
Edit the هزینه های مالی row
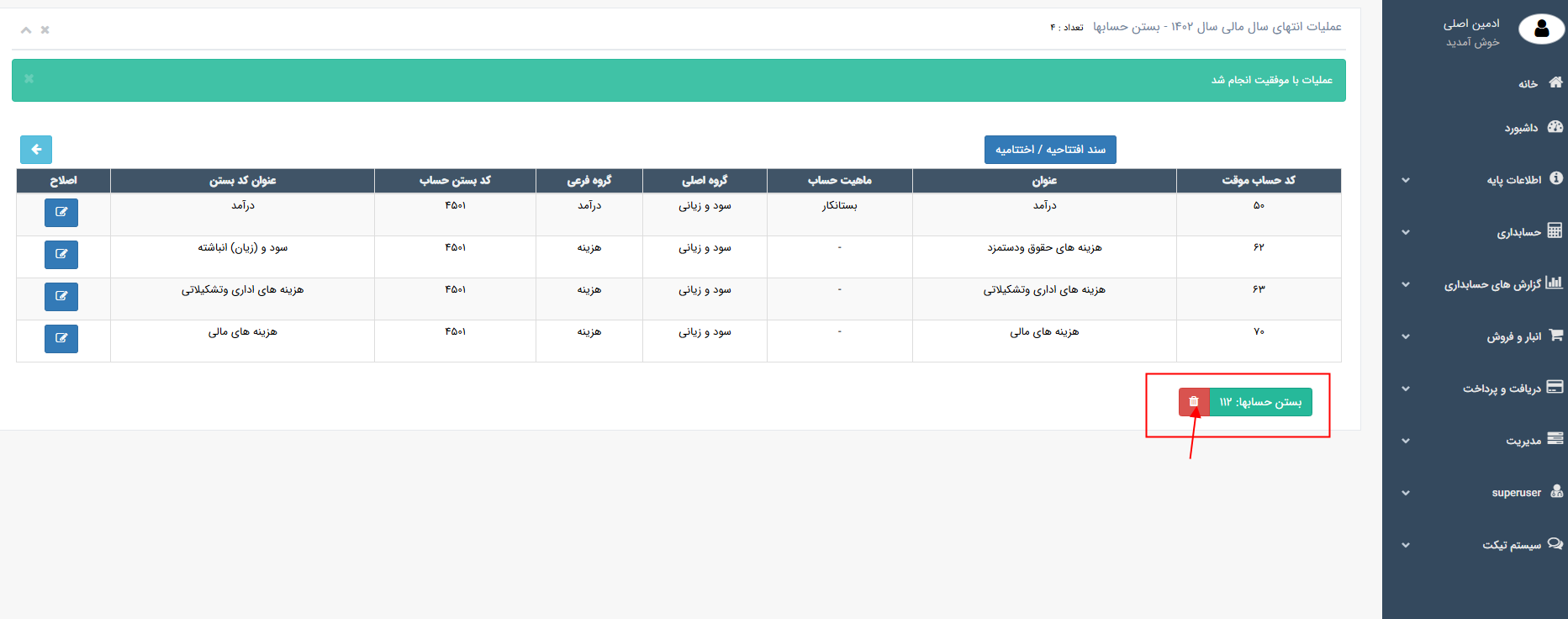click(x=61, y=339)
